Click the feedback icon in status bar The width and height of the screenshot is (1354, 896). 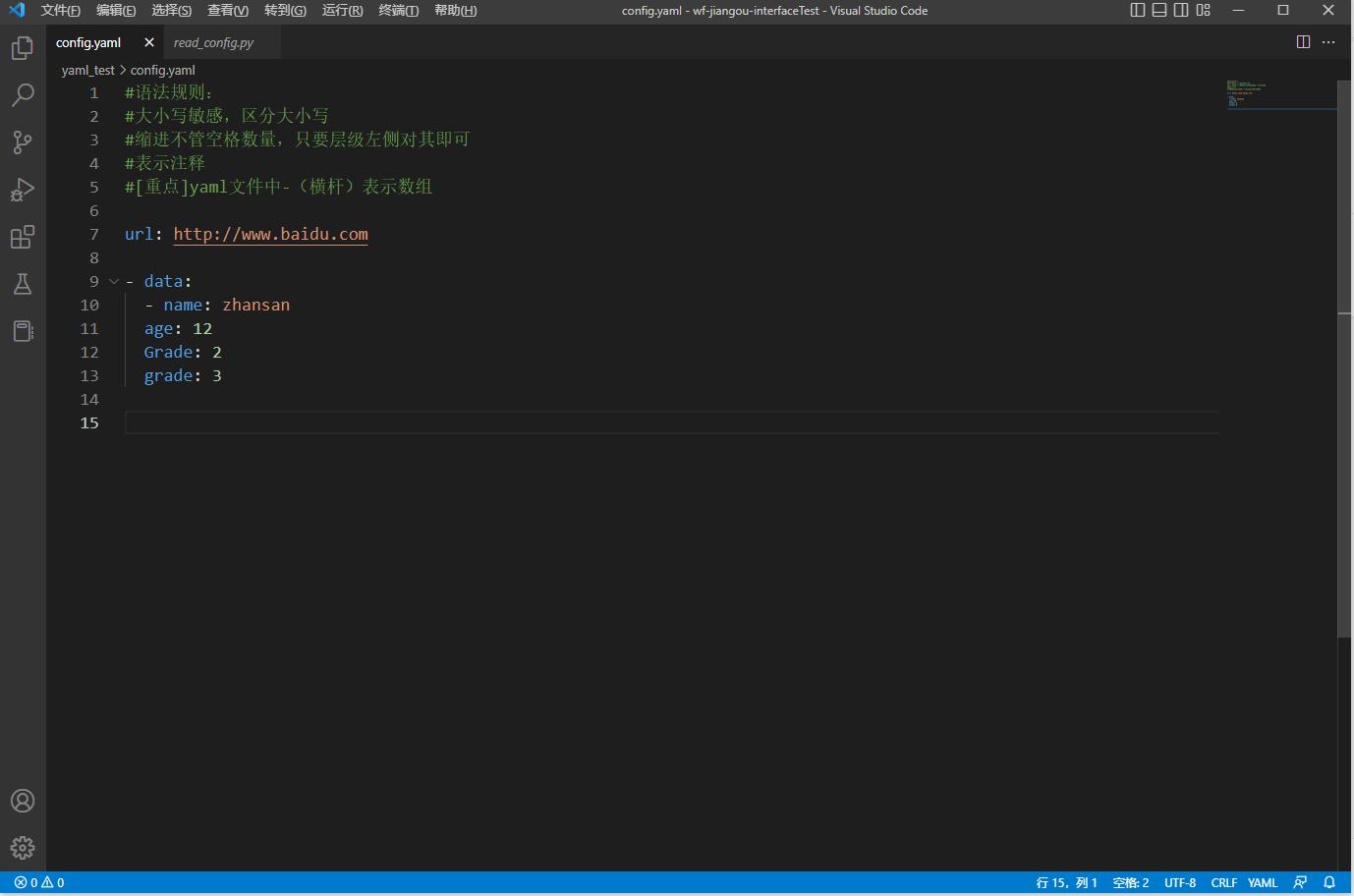coord(1300,882)
